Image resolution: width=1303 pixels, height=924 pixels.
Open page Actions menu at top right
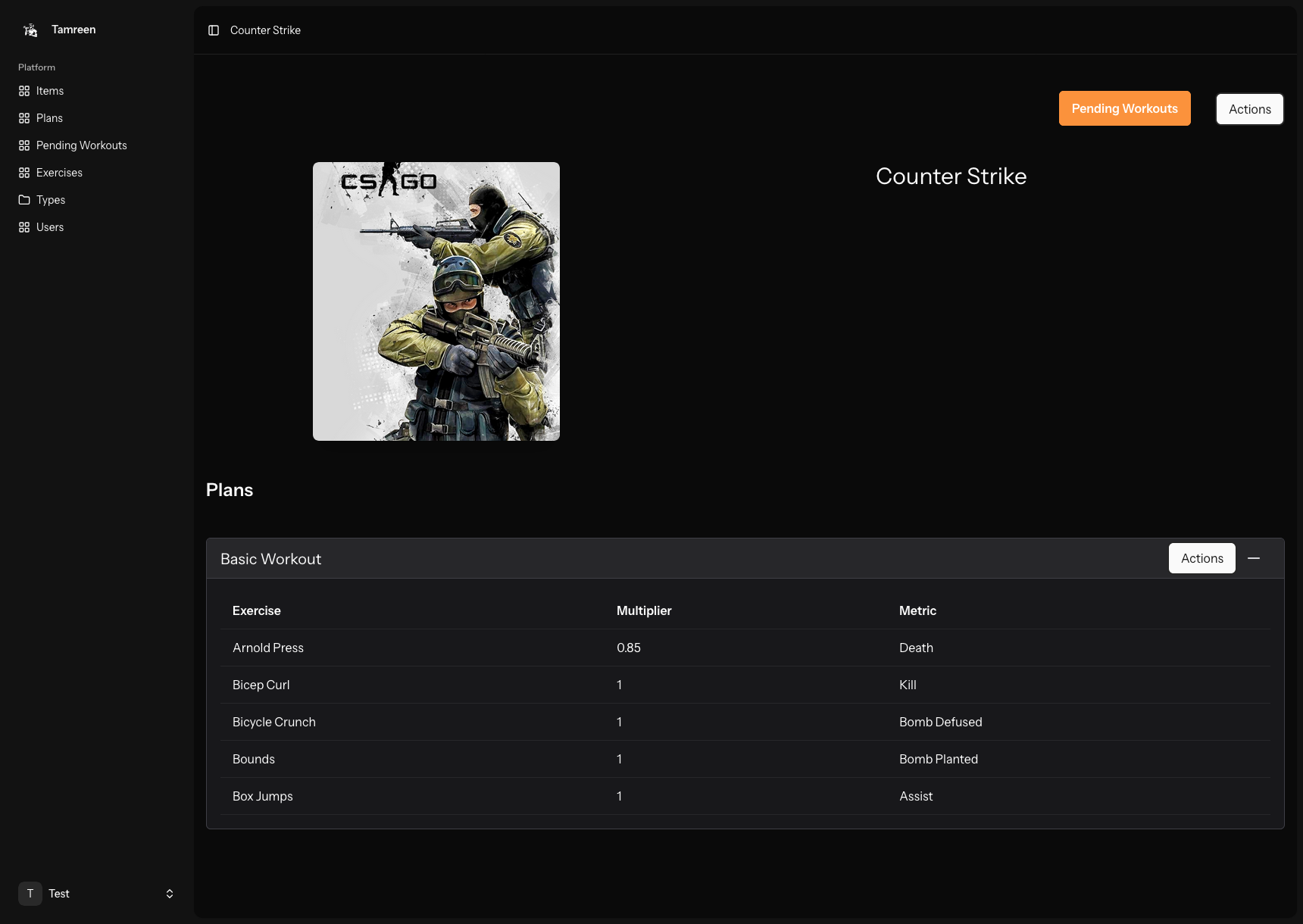(1250, 109)
